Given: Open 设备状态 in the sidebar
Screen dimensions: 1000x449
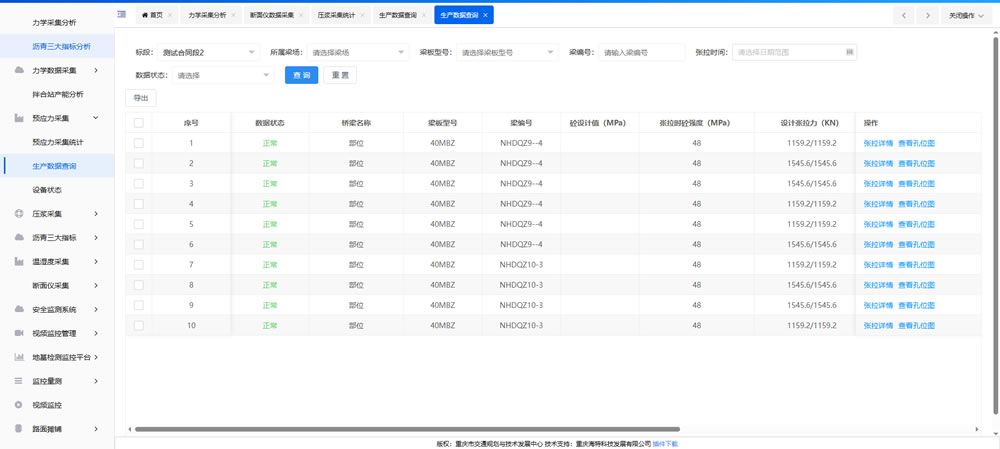Looking at the screenshot, I should (x=47, y=190).
